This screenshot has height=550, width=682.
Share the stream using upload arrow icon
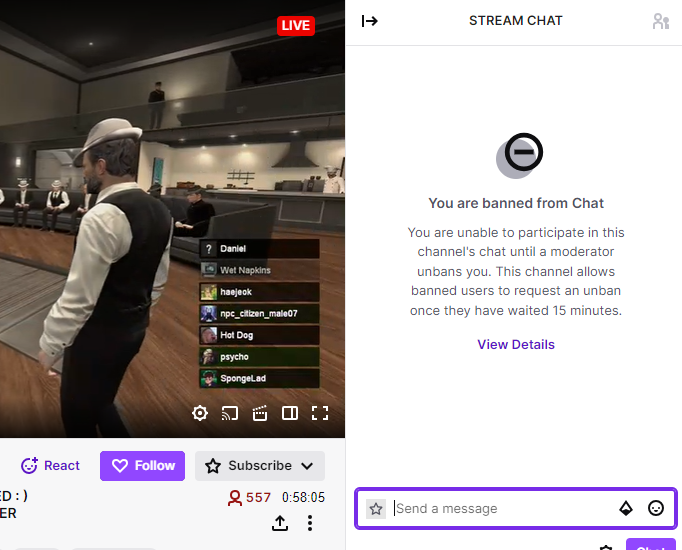(x=280, y=523)
